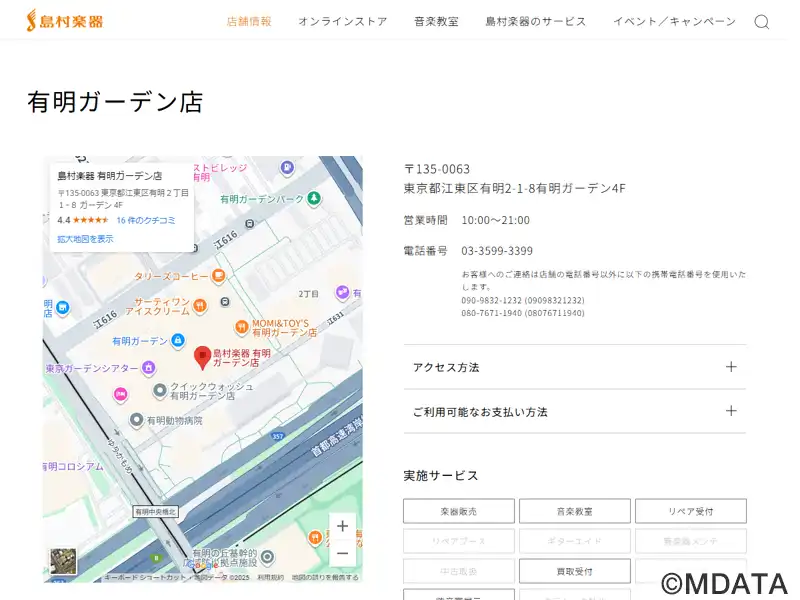Image resolution: width=800 pixels, height=600 pixels.
Task: Open the 音楽教室 navigation item
Action: pyautogui.click(x=436, y=21)
